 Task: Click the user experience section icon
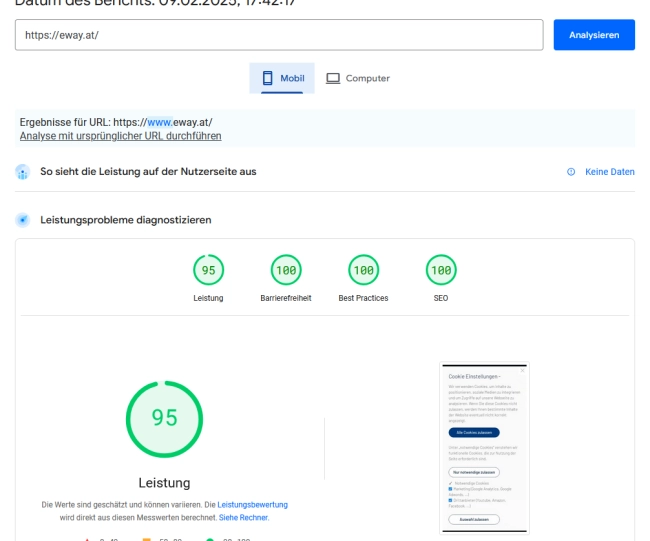click(23, 172)
